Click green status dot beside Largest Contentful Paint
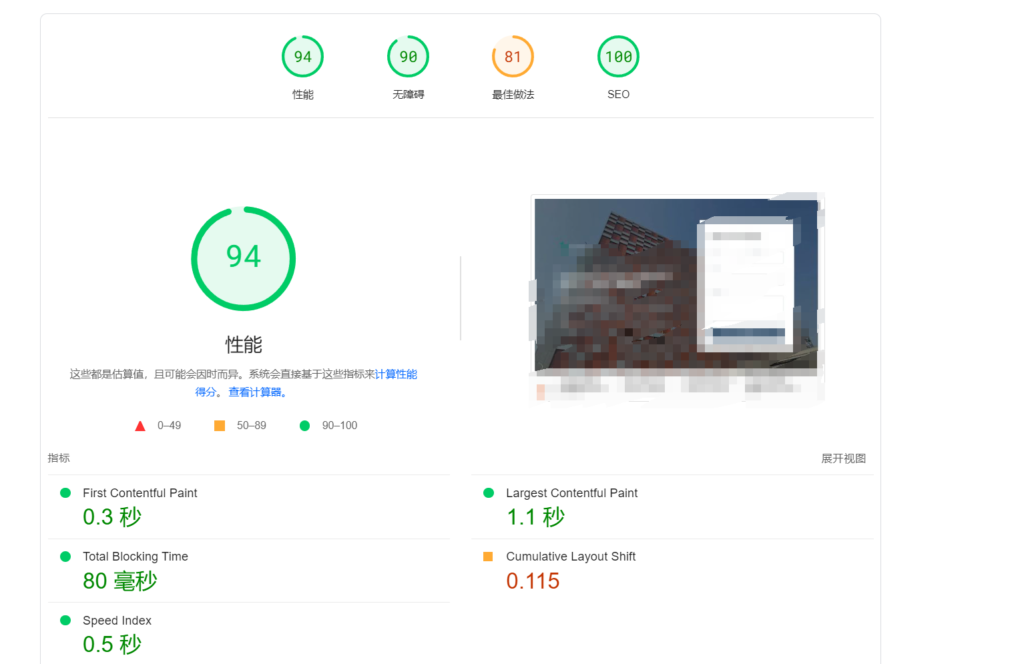1024x664 pixels. coord(488,493)
